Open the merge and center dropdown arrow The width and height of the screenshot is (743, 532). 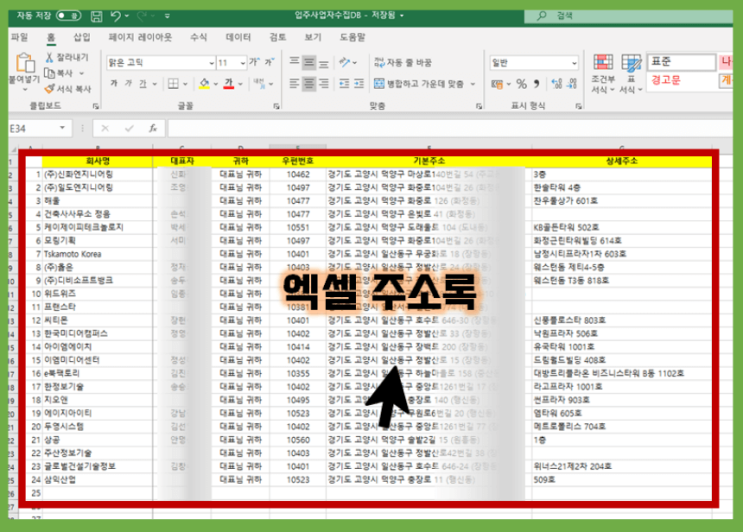(x=472, y=84)
